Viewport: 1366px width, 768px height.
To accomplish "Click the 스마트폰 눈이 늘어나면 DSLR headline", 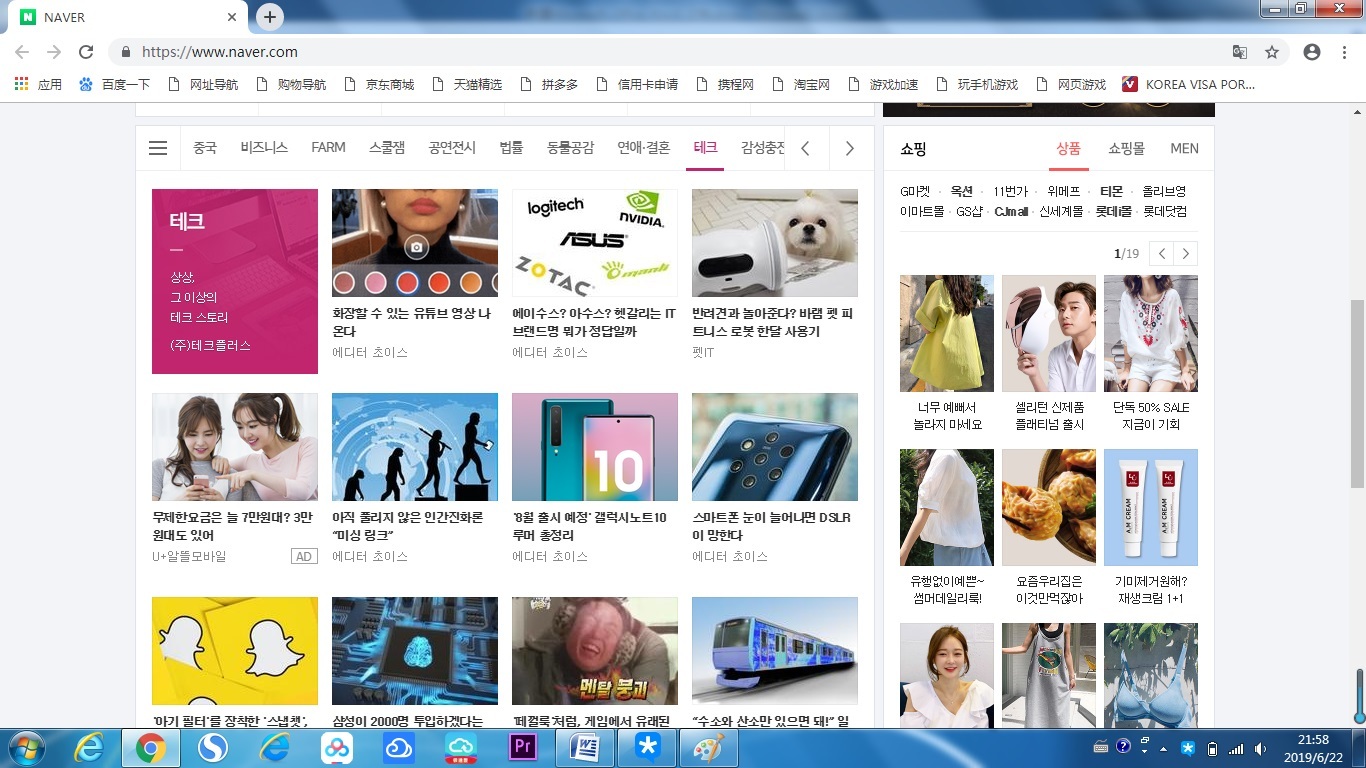I will coord(772,526).
